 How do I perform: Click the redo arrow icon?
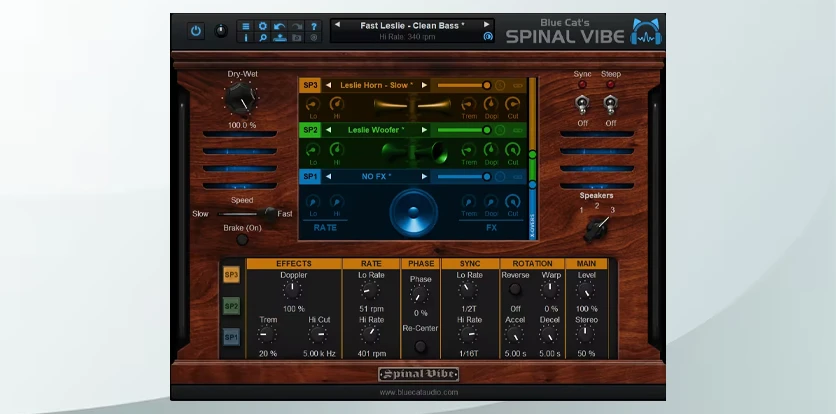tap(297, 26)
